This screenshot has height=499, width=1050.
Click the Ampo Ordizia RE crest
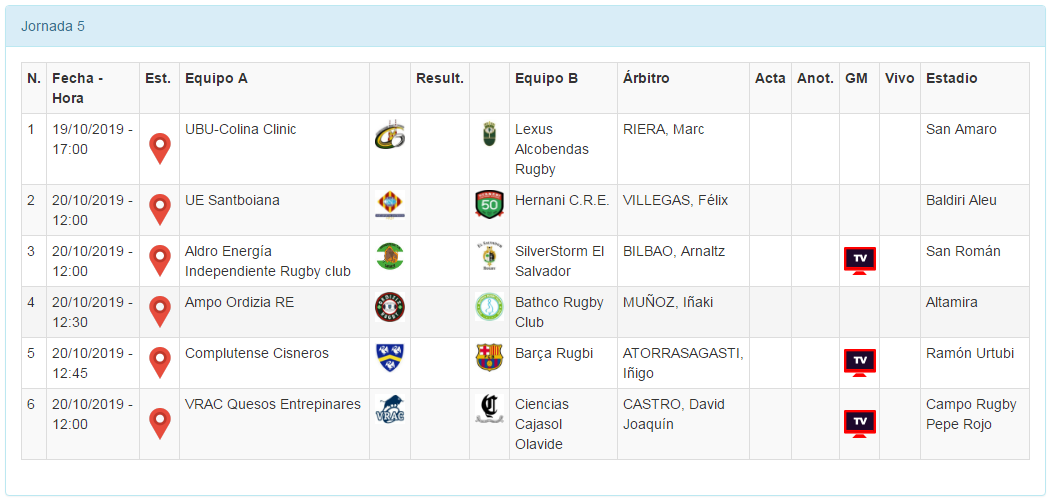click(389, 306)
